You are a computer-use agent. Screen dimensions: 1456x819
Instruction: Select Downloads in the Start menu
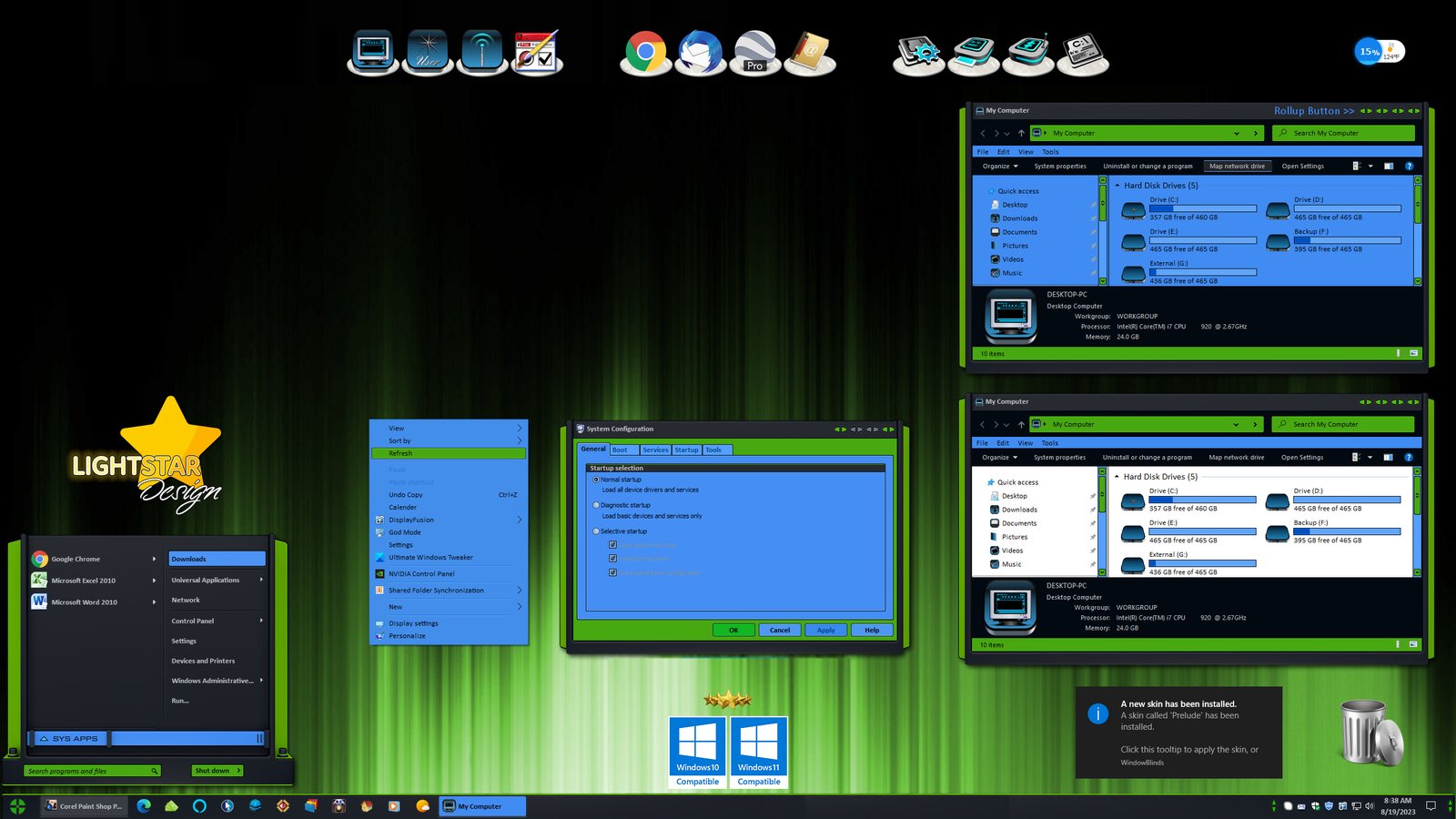[x=217, y=559]
